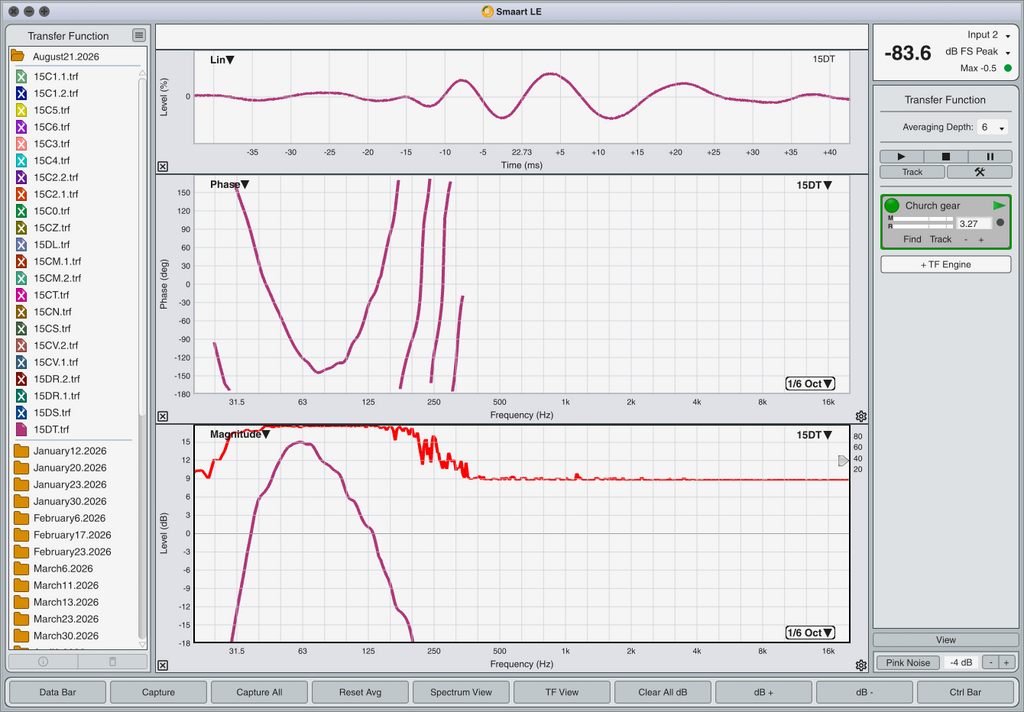Image resolution: width=1024 pixels, height=712 pixels.
Task: Click the August21.2026 open folder icon
Action: click(x=18, y=56)
